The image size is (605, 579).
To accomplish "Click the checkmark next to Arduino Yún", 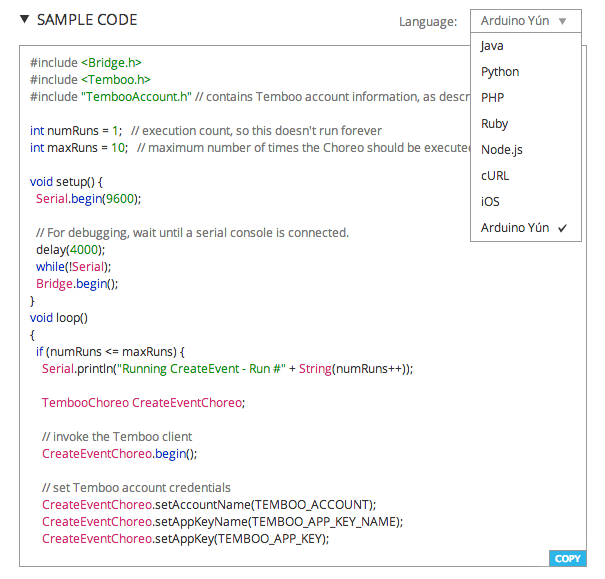I will click(562, 228).
